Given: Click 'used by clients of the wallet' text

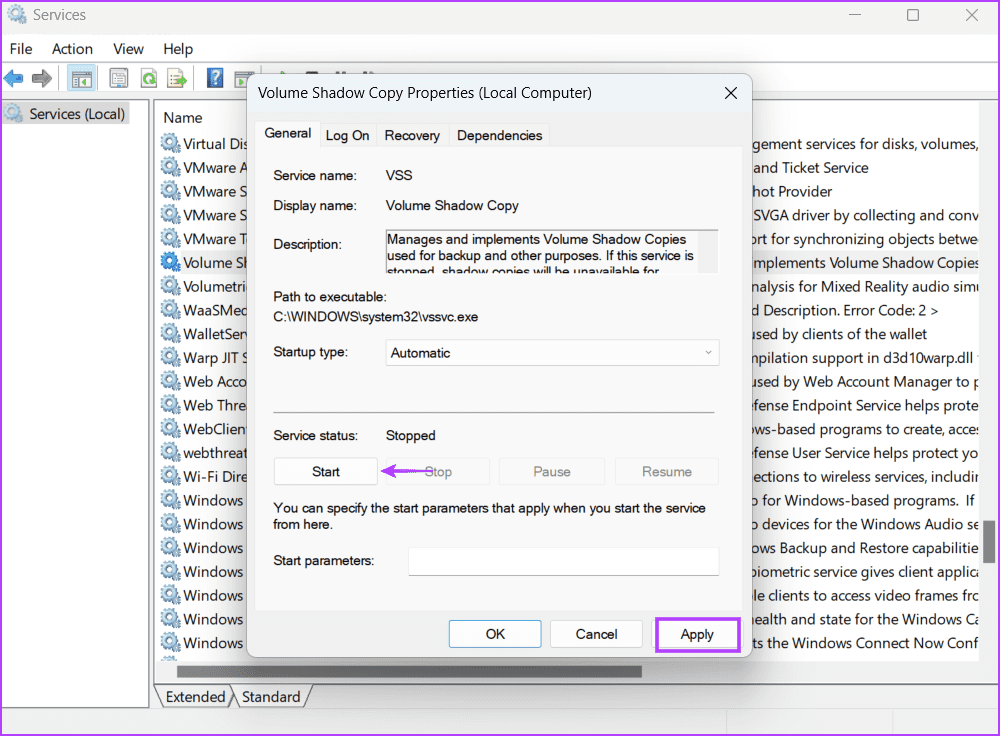Looking at the screenshot, I should pos(839,334).
